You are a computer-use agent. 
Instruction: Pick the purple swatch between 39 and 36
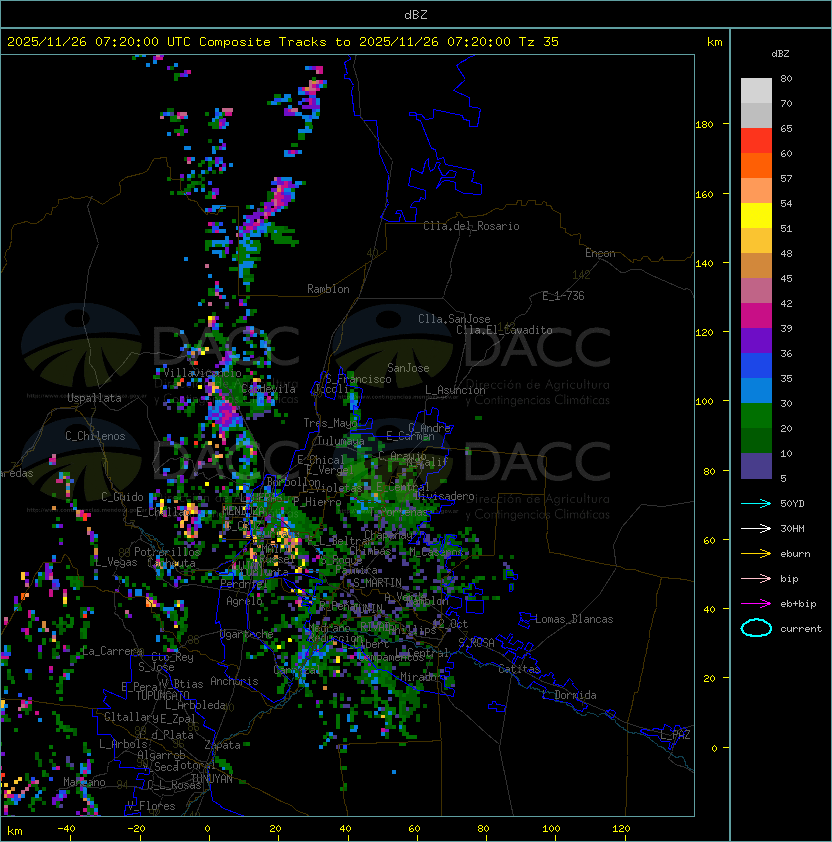(756, 340)
